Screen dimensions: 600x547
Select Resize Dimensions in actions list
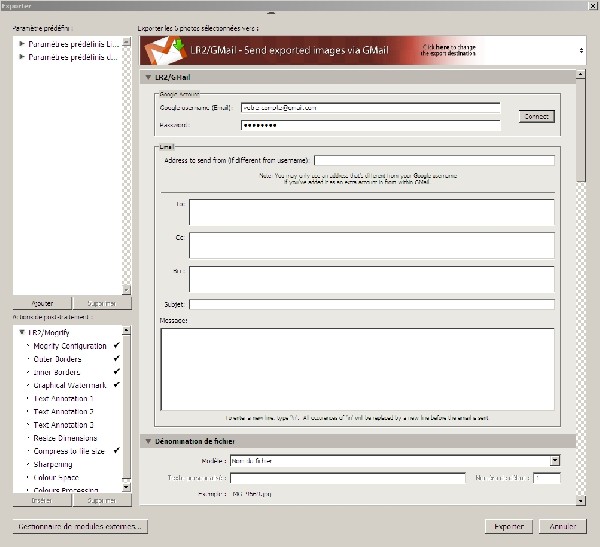click(64, 438)
